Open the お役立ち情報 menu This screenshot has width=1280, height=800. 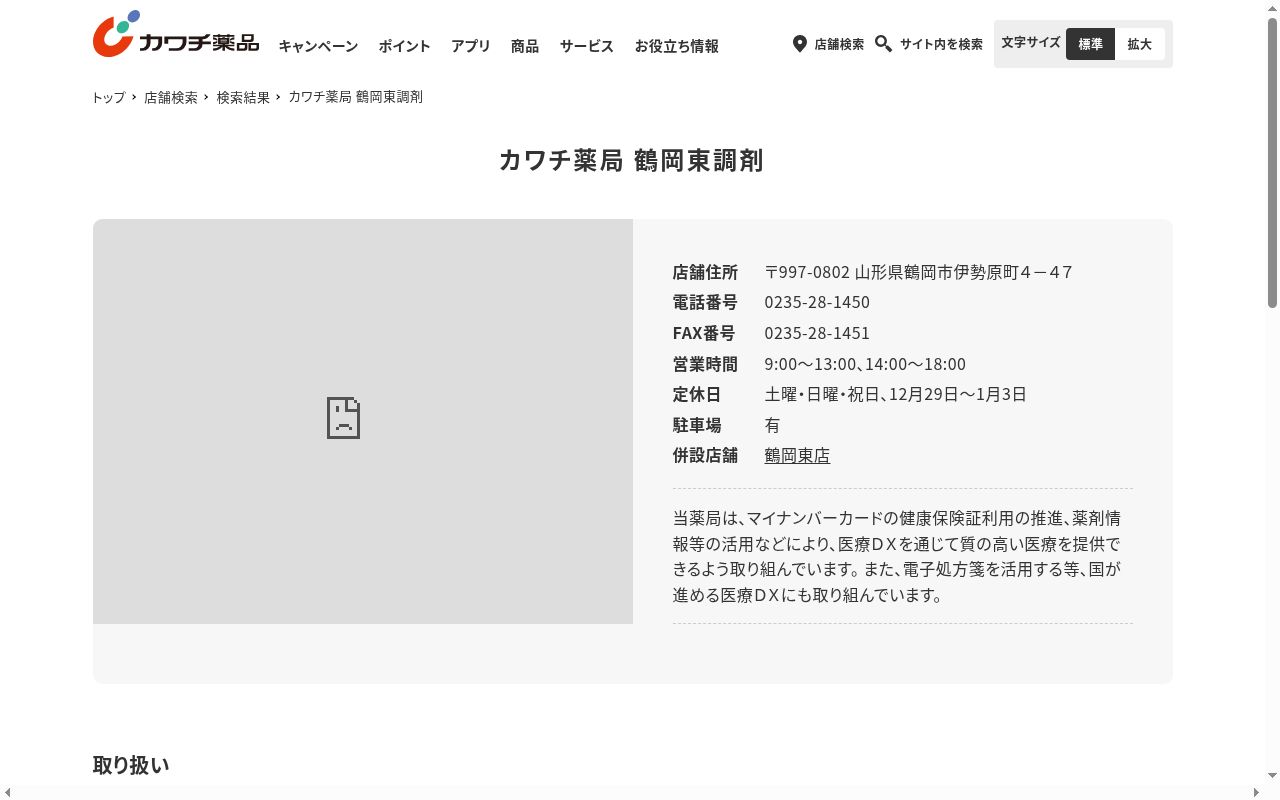click(676, 46)
